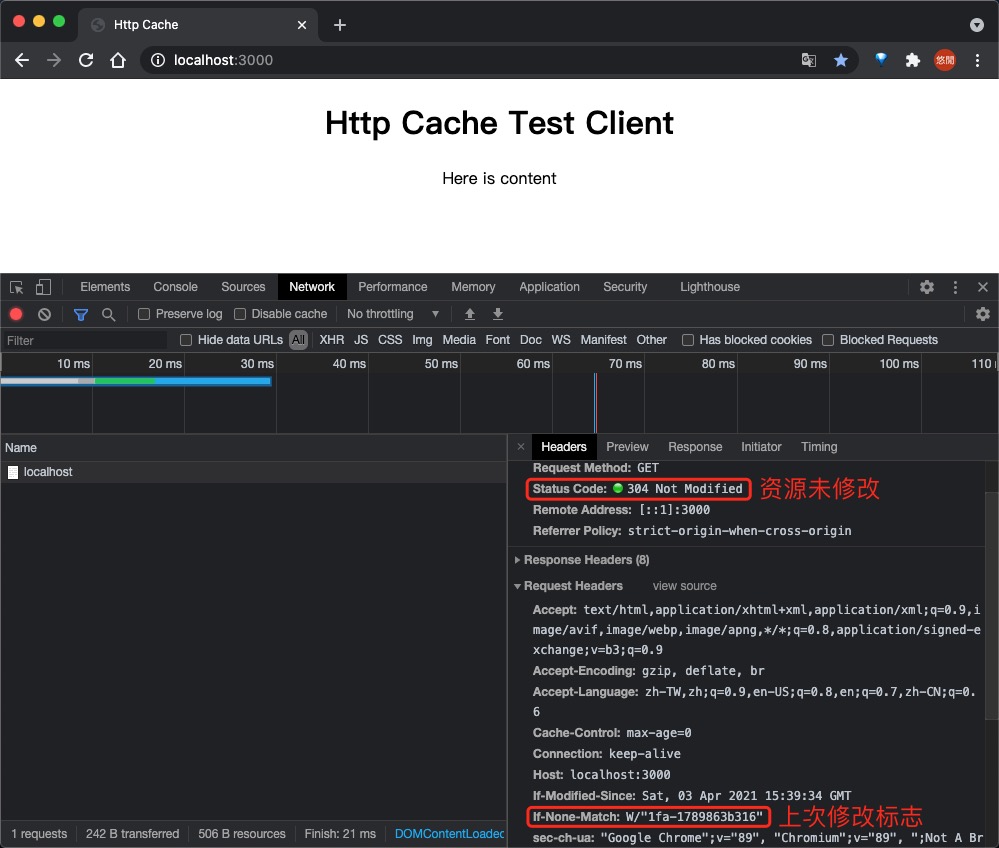Filter requests by All types

298,340
